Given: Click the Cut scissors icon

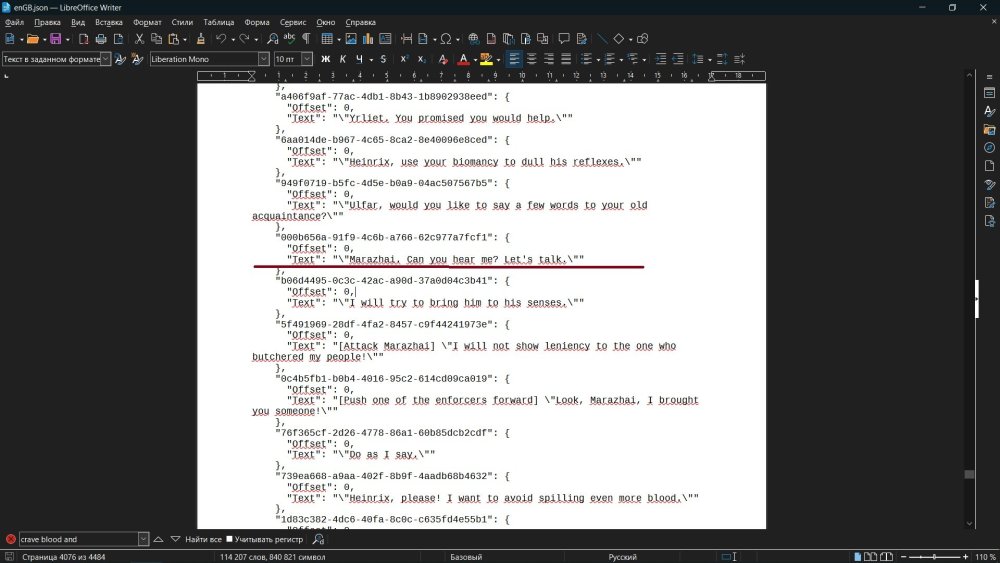Looking at the screenshot, I should click(x=140, y=39).
